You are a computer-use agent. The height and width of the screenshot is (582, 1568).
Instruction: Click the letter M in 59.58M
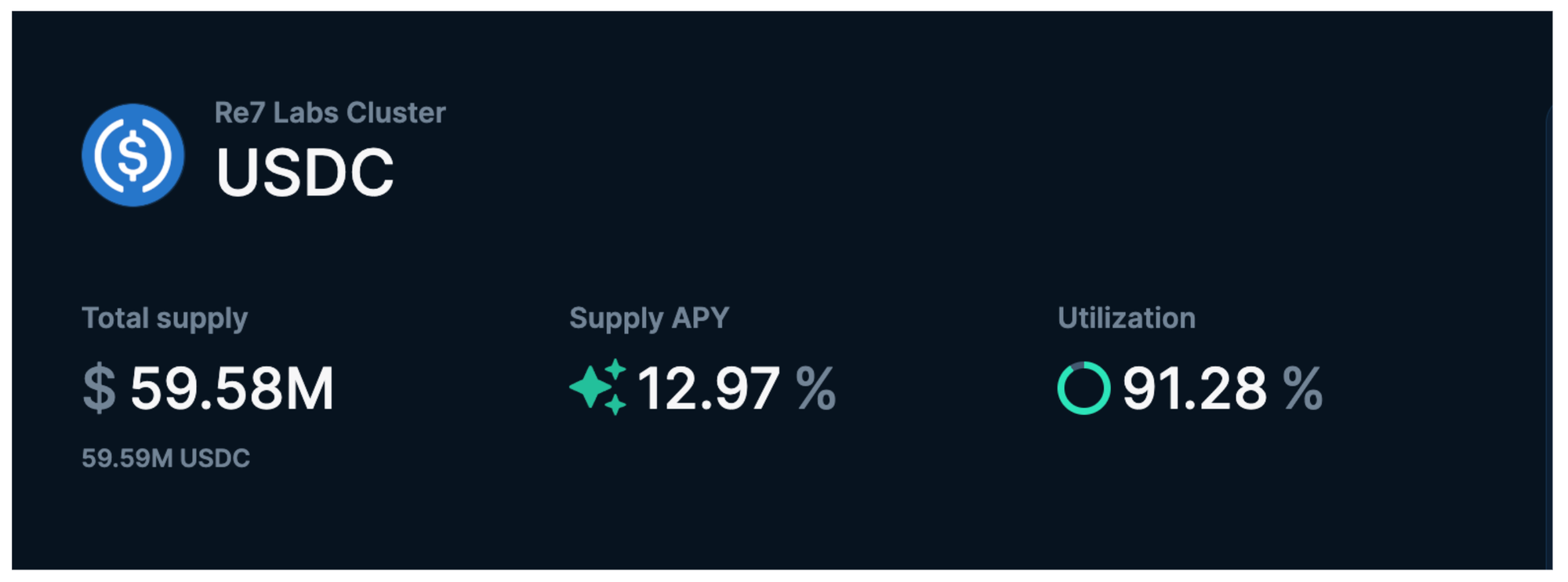[x=309, y=388]
